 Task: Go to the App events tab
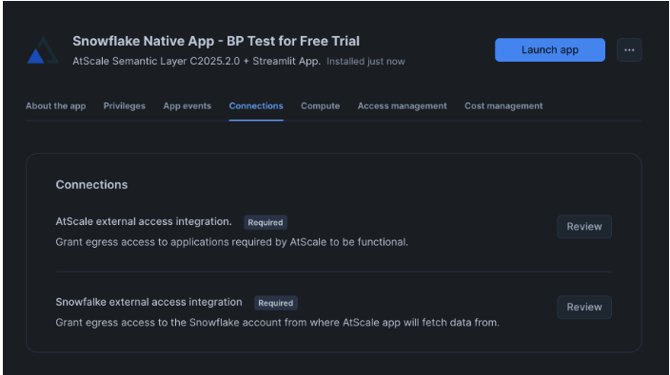[x=187, y=106]
